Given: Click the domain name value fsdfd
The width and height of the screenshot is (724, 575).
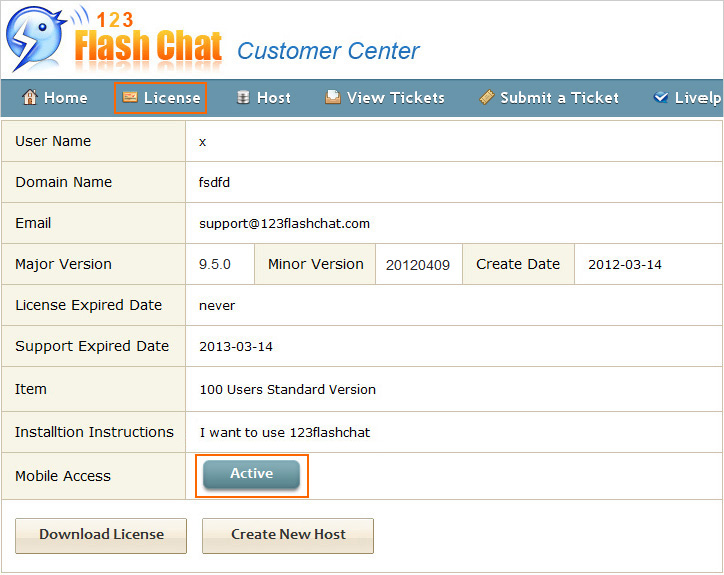Looking at the screenshot, I should pos(214,182).
